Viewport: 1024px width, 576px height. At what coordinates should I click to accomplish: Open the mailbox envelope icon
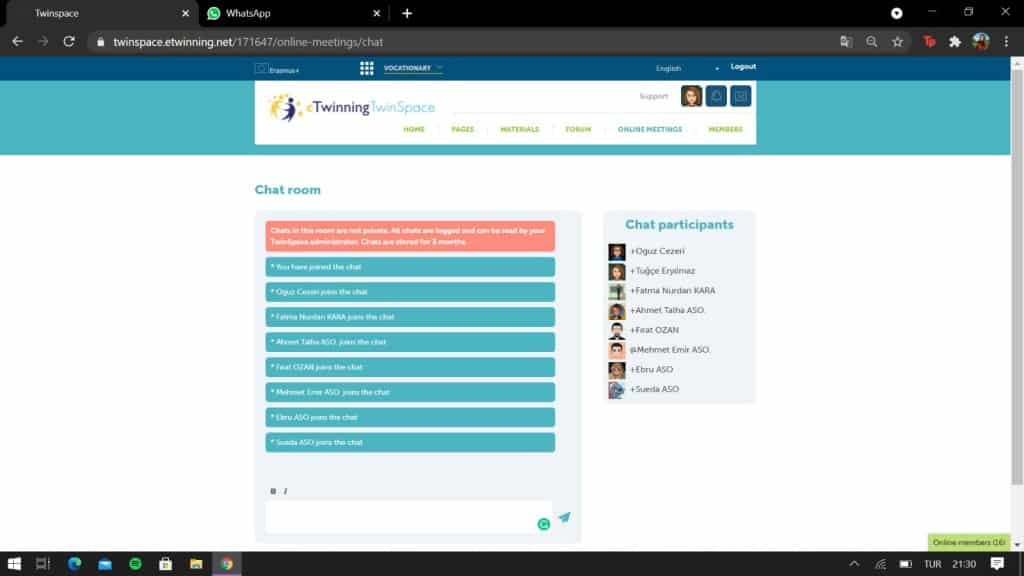(740, 96)
